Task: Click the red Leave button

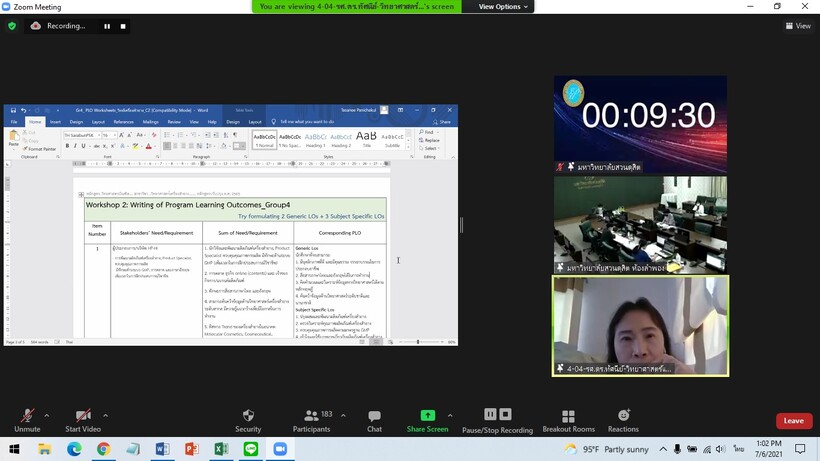Action: [794, 421]
